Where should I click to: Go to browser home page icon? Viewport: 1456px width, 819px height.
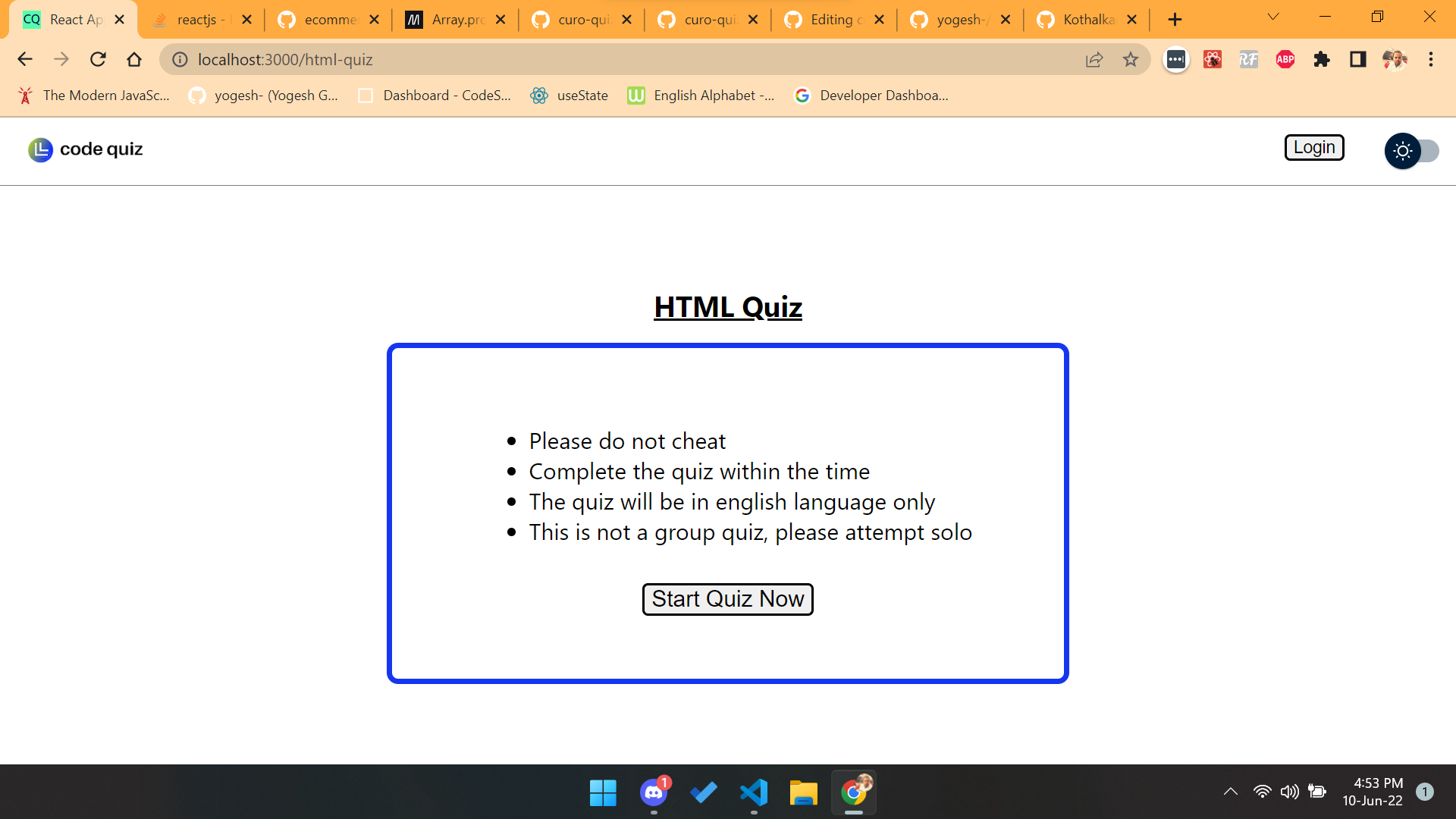[x=134, y=59]
